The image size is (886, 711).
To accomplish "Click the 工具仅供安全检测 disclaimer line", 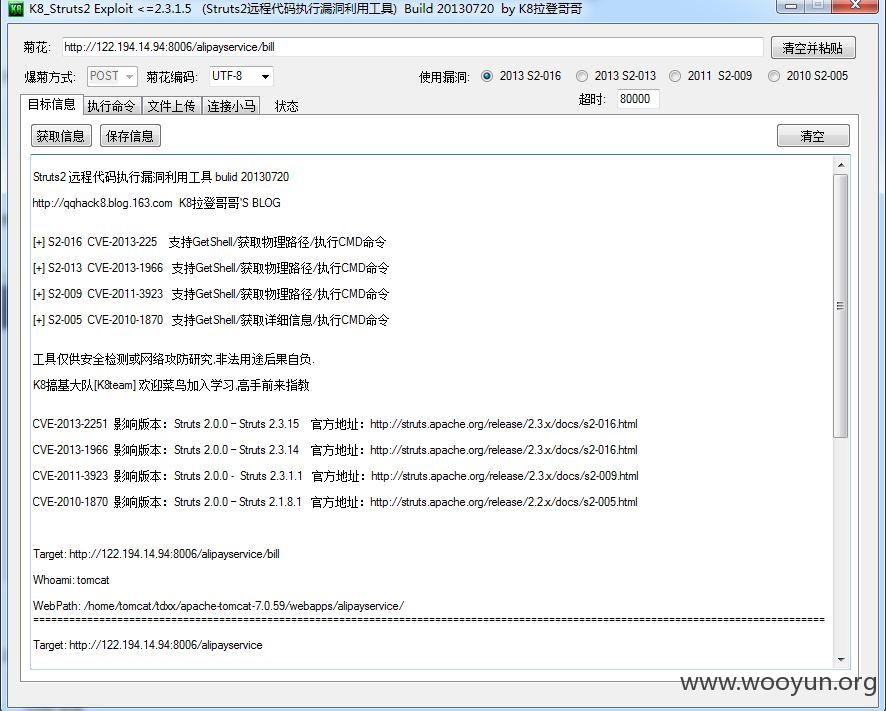I will [173, 359].
